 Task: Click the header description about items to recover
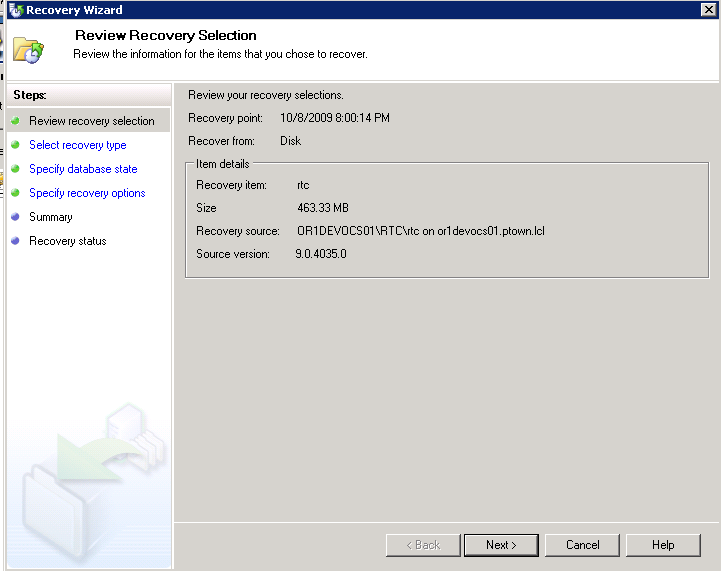(x=220, y=54)
